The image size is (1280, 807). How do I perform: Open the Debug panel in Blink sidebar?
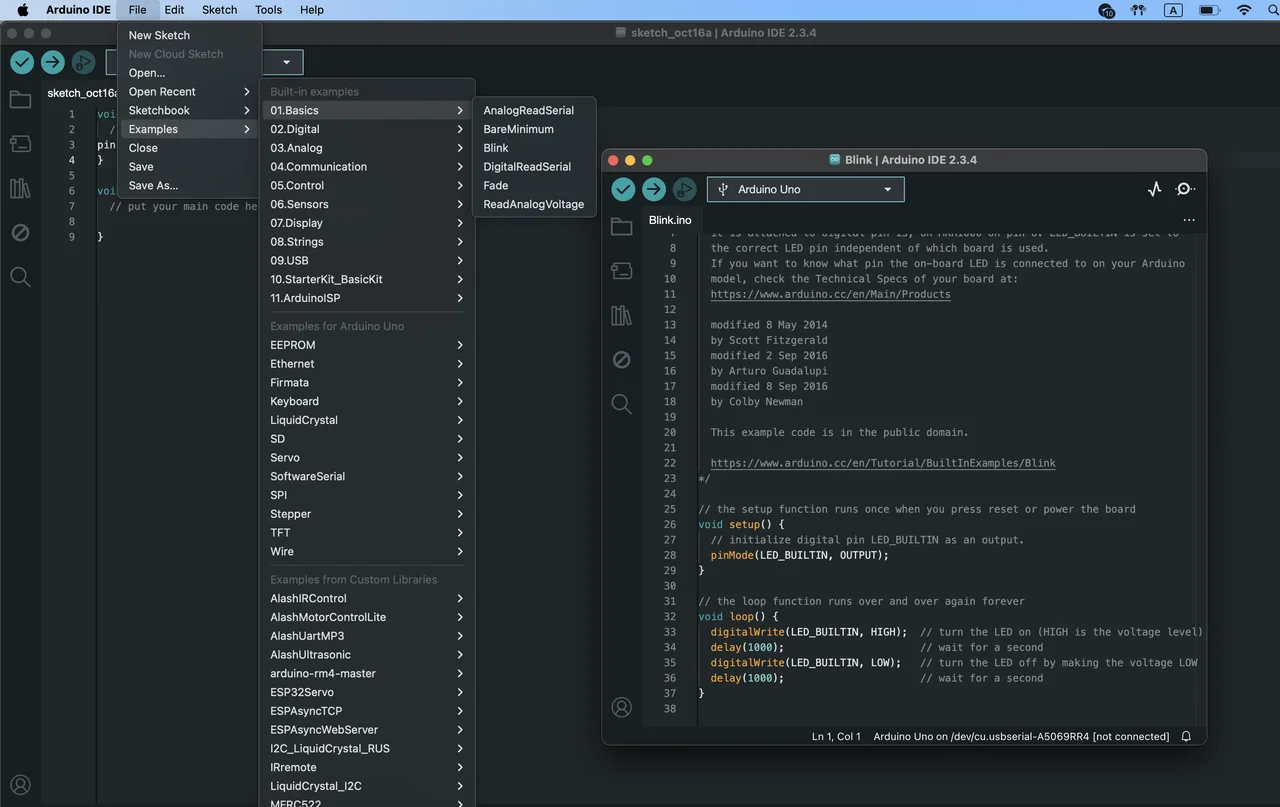[x=621, y=360]
